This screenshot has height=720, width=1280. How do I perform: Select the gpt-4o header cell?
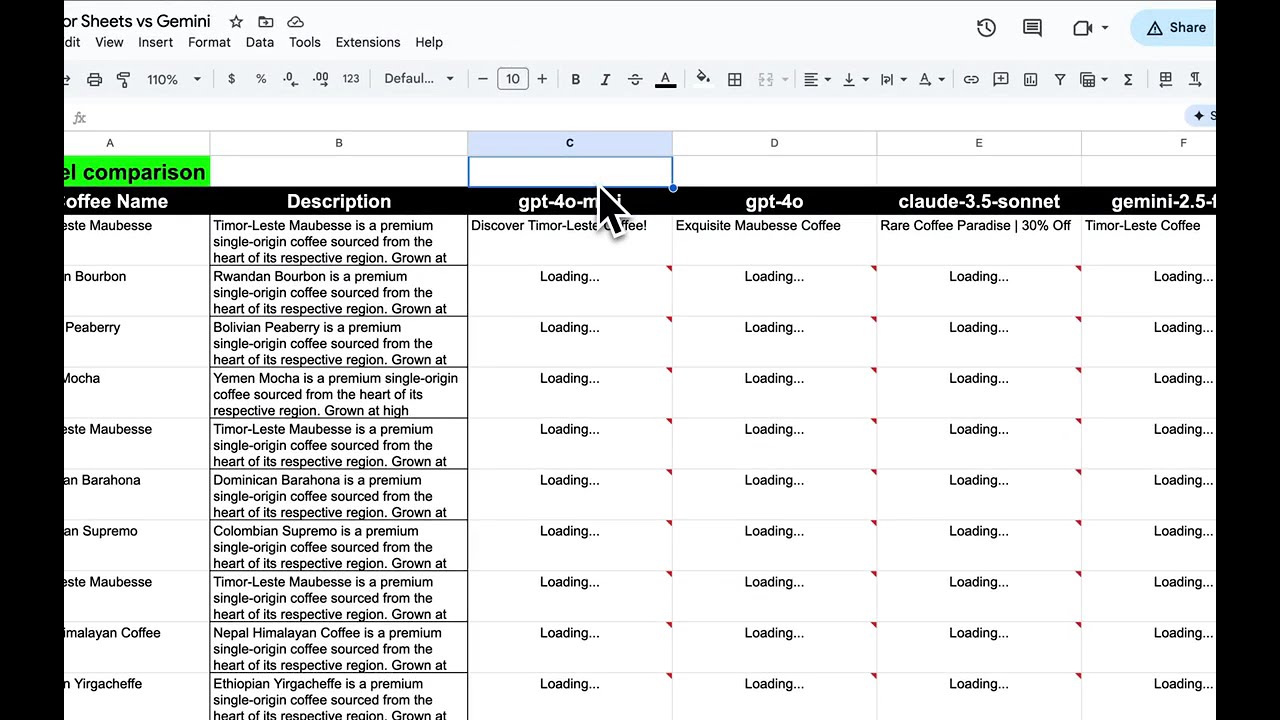(774, 201)
